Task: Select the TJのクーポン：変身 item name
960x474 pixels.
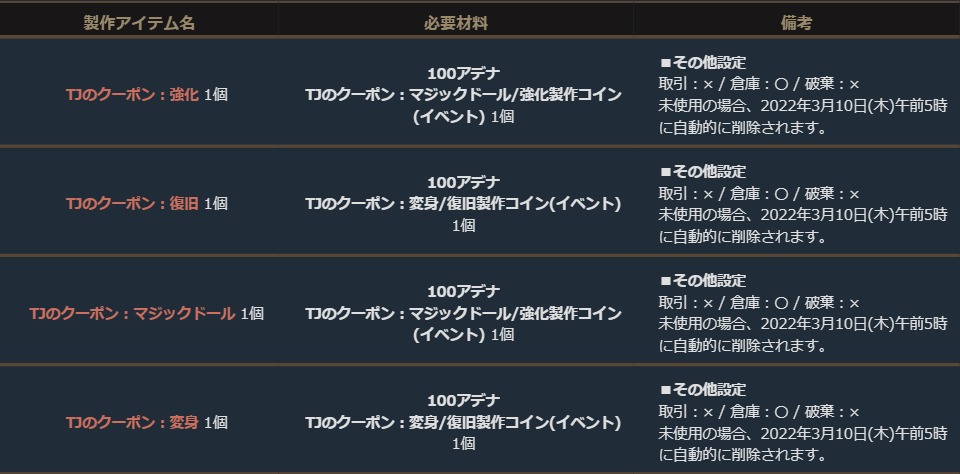Action: (x=132, y=422)
